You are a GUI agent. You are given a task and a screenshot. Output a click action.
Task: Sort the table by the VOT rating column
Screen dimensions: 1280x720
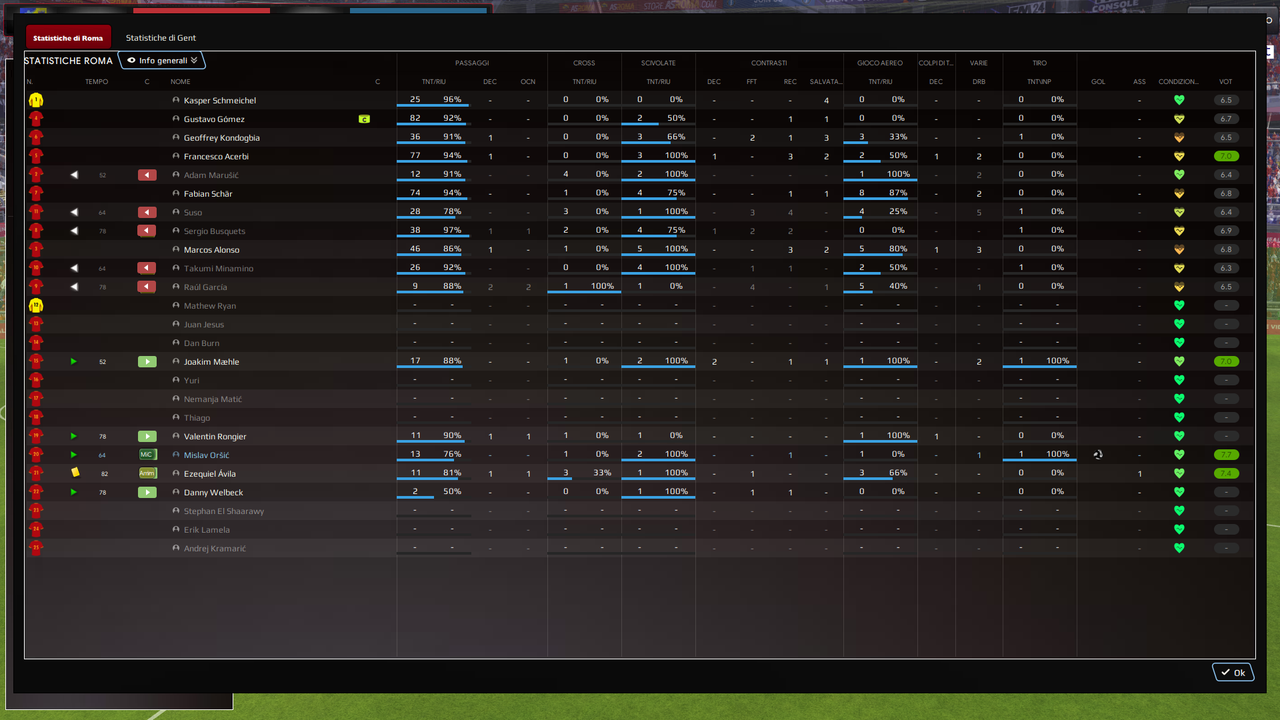(x=1225, y=82)
